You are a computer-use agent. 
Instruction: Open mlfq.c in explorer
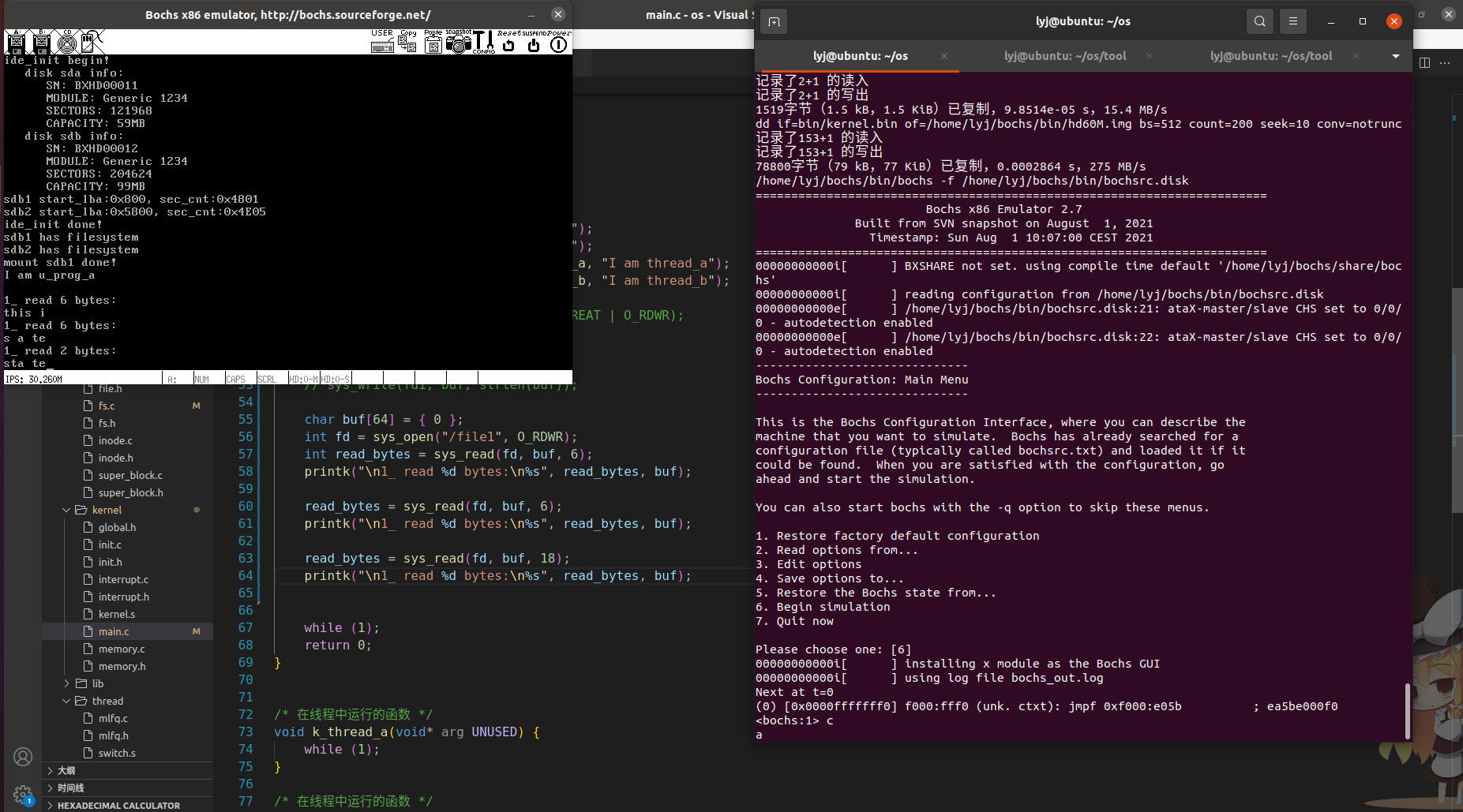coord(113,718)
